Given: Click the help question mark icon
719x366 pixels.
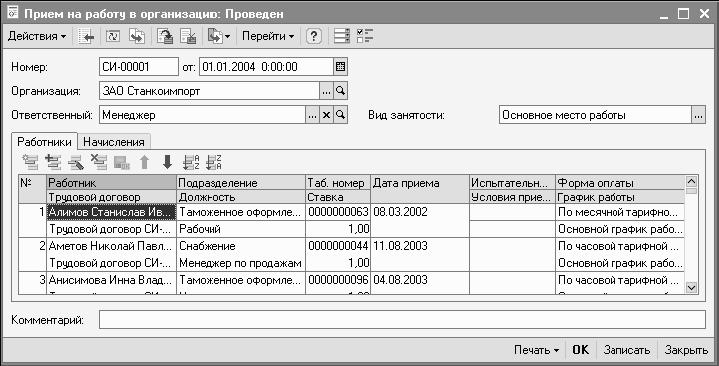Looking at the screenshot, I should [x=314, y=36].
